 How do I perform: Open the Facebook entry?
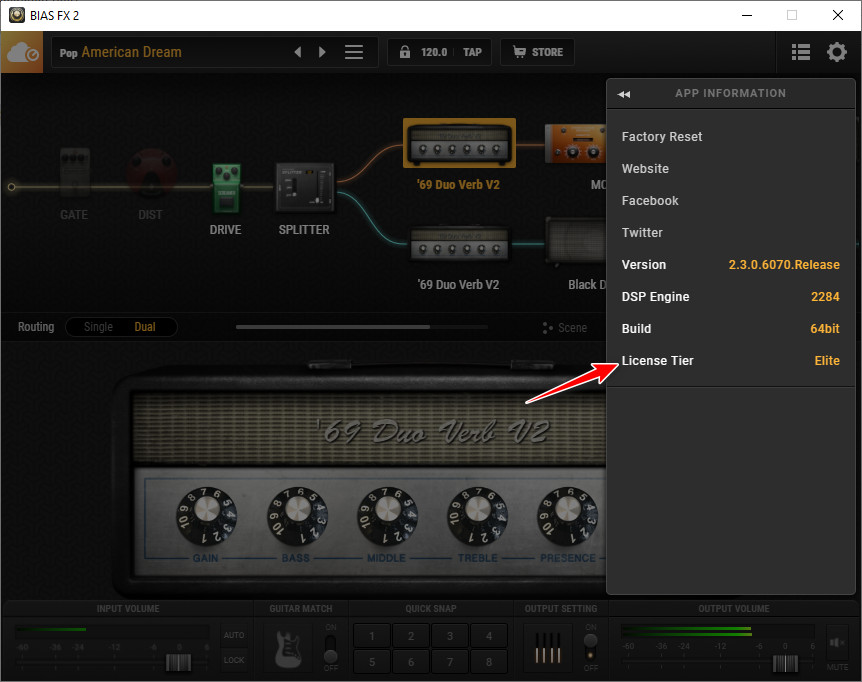(x=650, y=201)
